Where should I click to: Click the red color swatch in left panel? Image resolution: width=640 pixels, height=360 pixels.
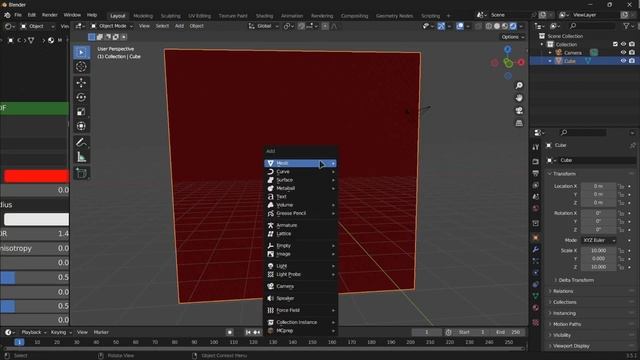[x=36, y=176]
